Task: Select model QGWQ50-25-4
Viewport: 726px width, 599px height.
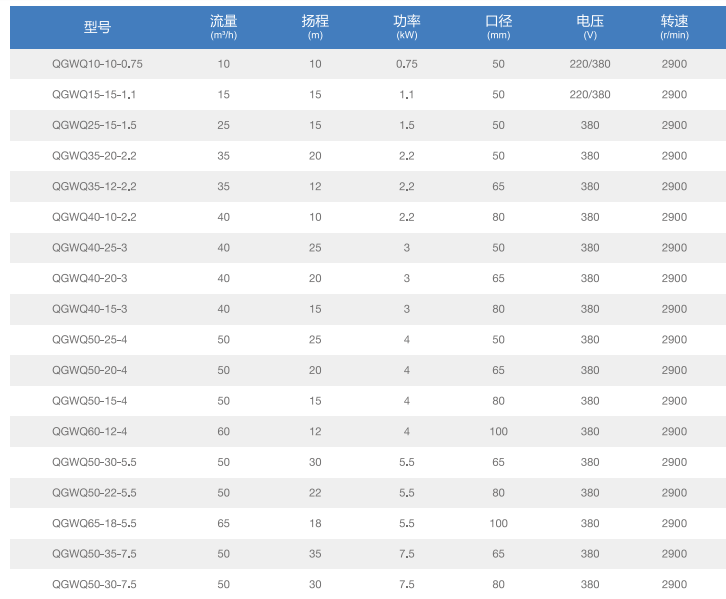Action: coord(89,340)
